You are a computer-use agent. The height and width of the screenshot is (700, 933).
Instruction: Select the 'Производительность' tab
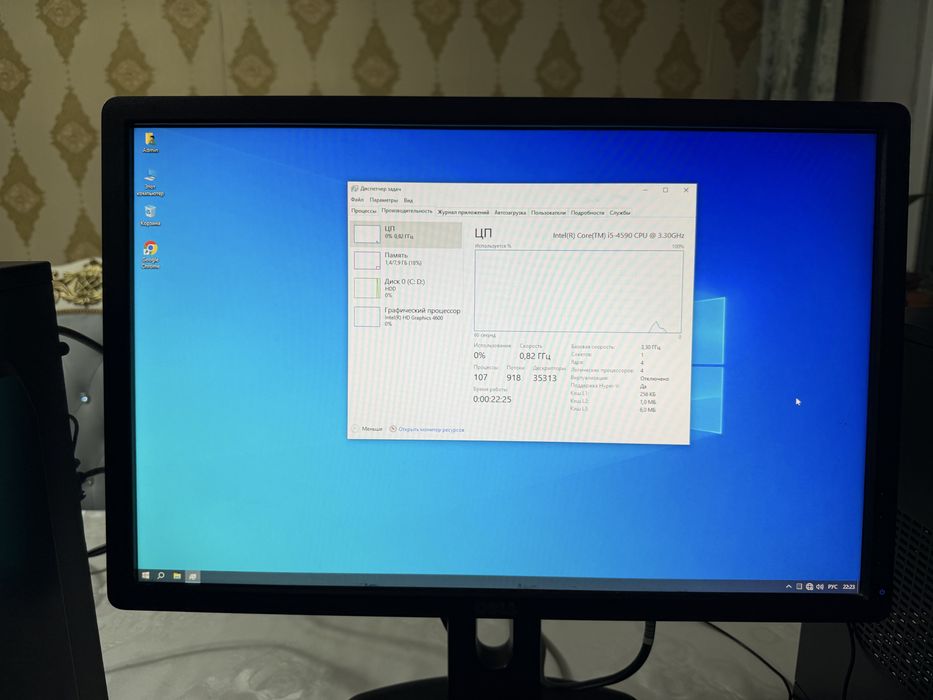(407, 211)
